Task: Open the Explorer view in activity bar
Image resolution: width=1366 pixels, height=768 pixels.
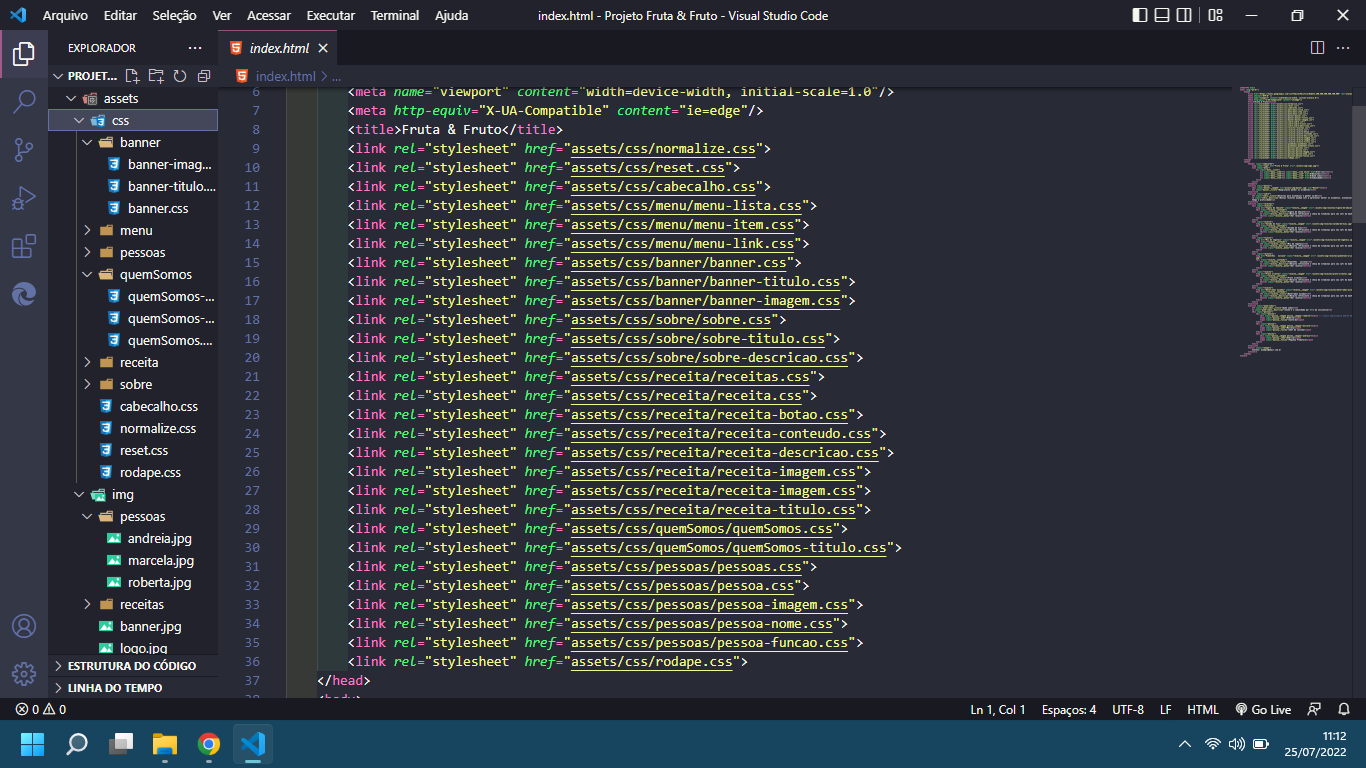Action: 24,53
